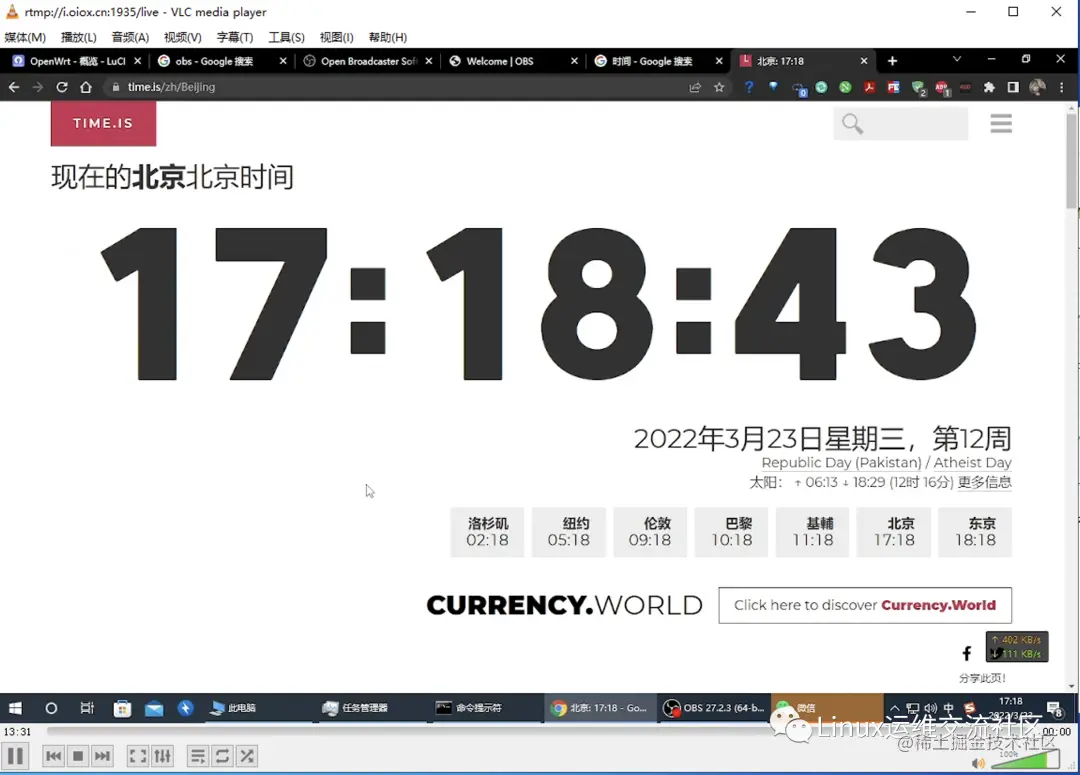
Task: Show the VLC playlist
Action: pos(197,756)
